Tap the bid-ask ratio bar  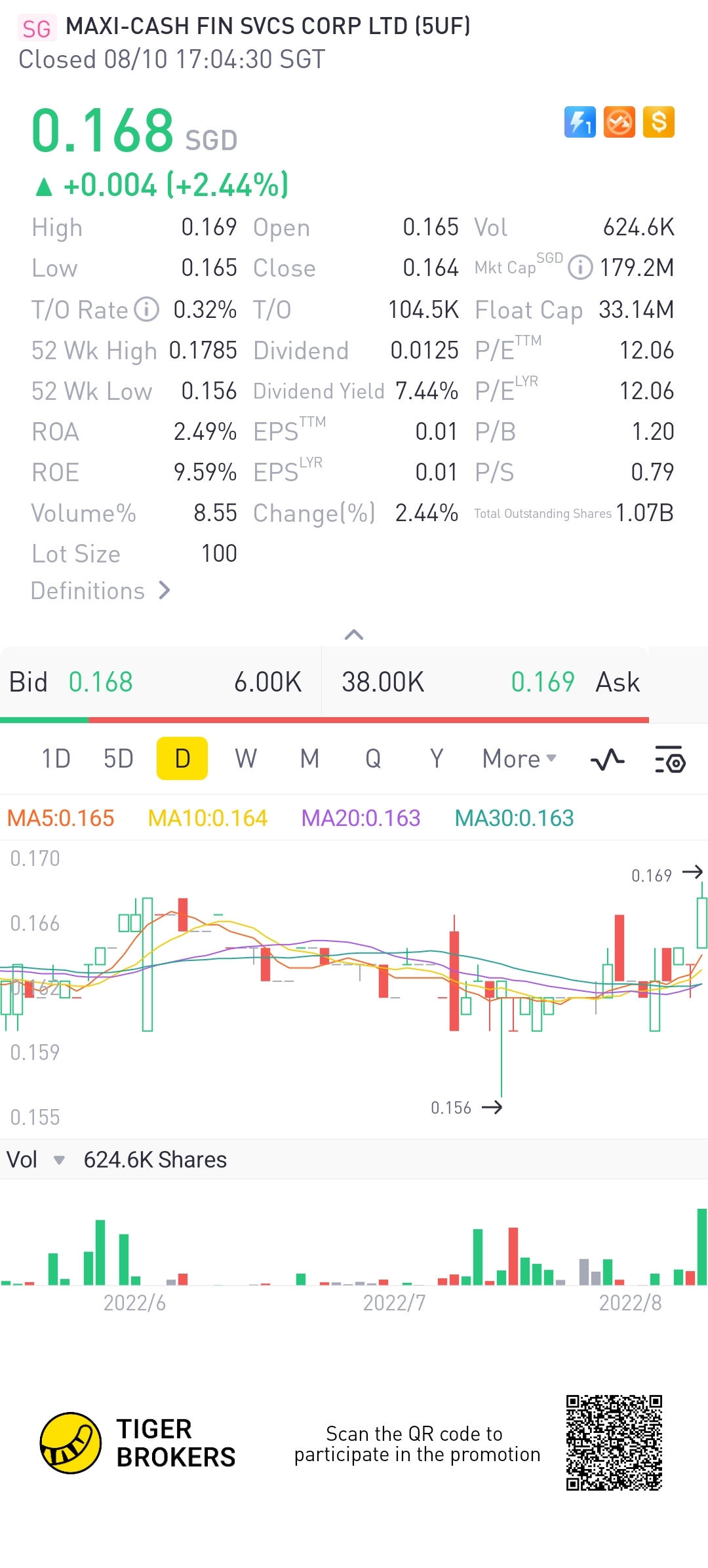324,720
